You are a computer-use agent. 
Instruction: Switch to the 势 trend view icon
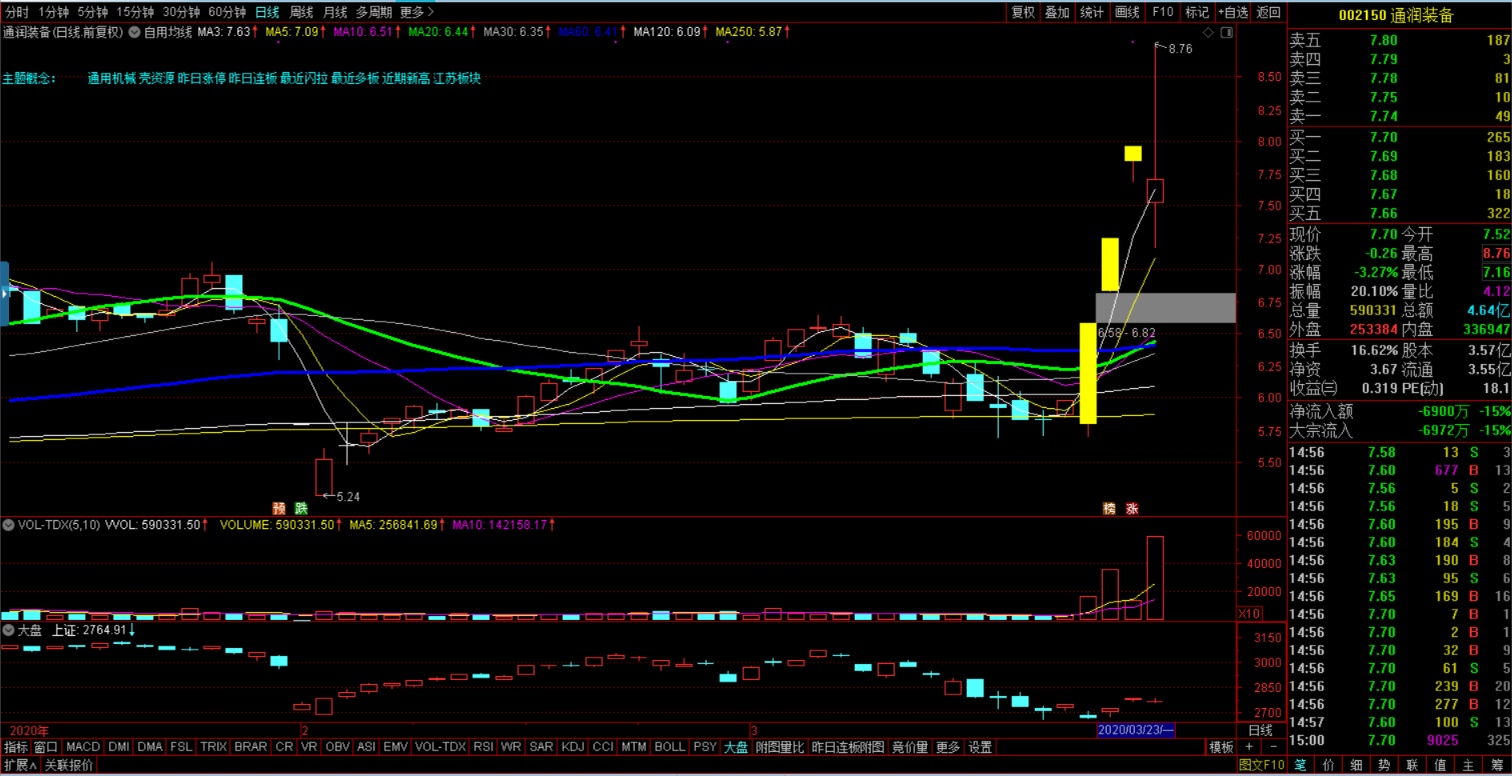[x=1381, y=765]
